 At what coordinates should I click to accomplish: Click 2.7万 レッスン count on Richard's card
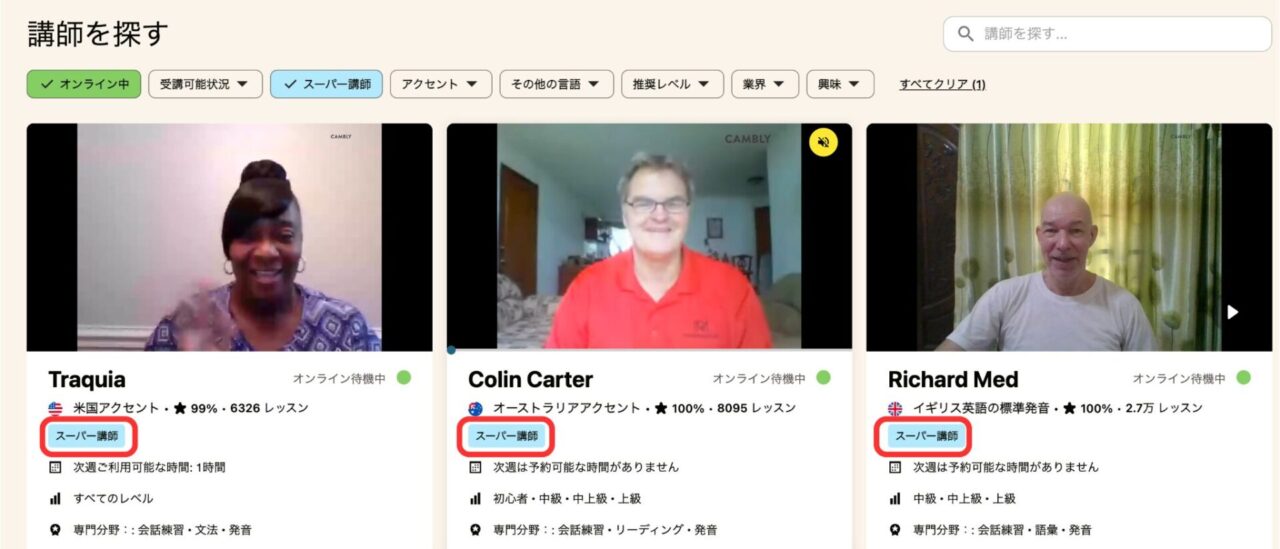(1163, 408)
